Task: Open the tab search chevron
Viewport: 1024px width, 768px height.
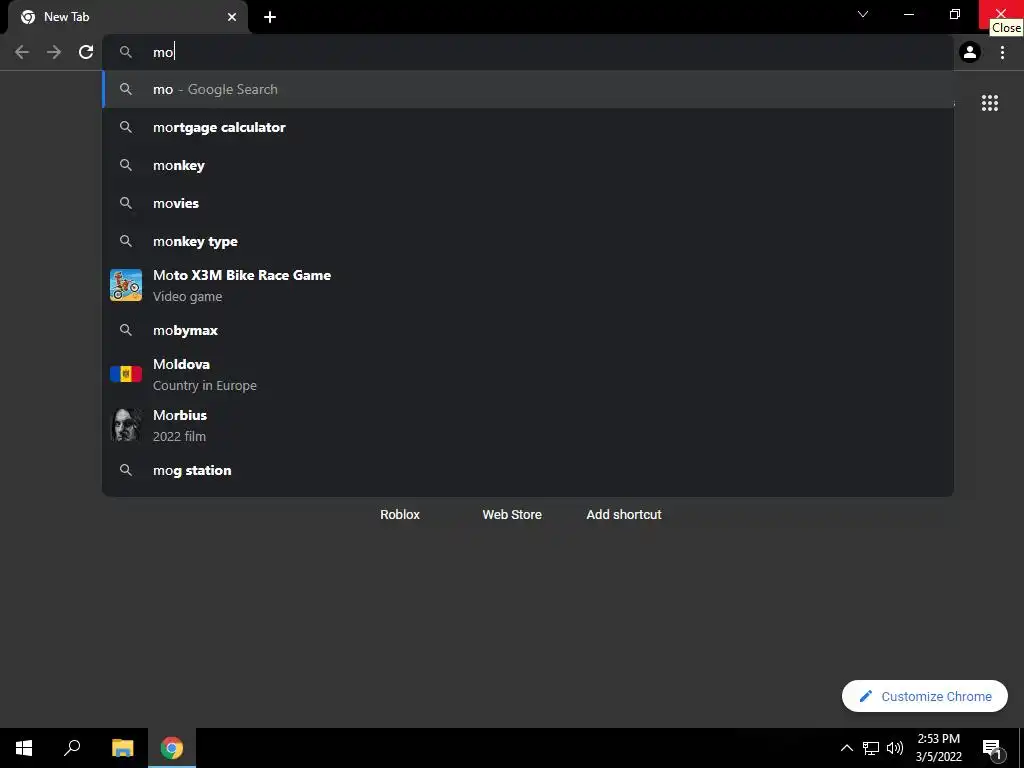Action: 863,14
